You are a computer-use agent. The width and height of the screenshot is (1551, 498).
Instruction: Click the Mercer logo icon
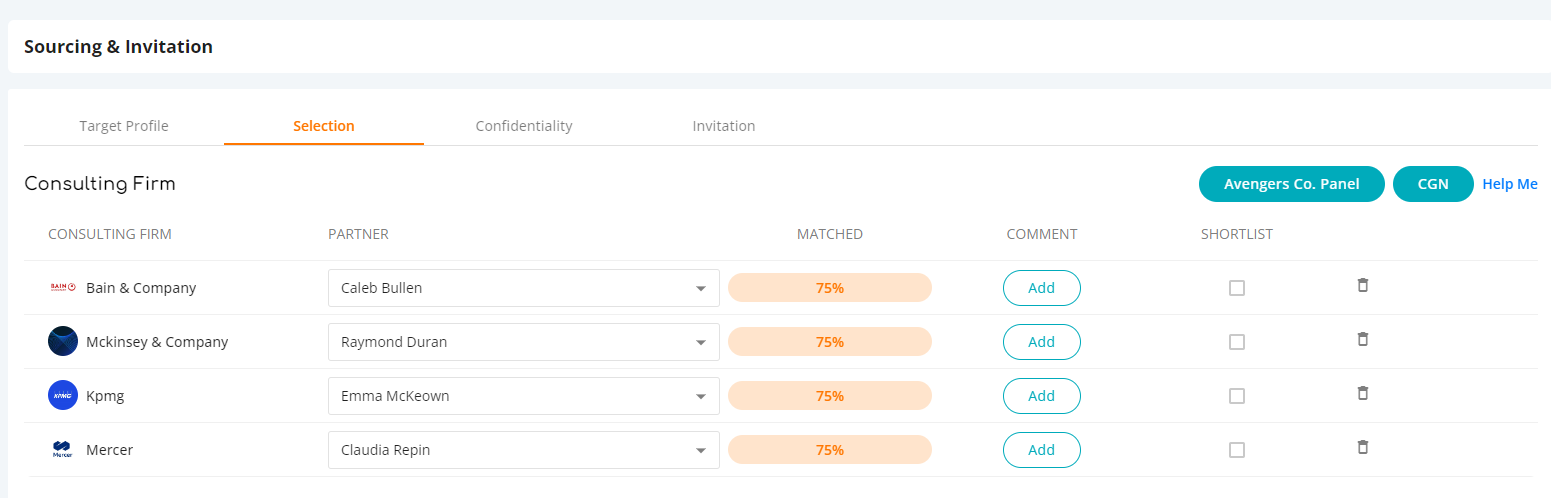click(63, 449)
